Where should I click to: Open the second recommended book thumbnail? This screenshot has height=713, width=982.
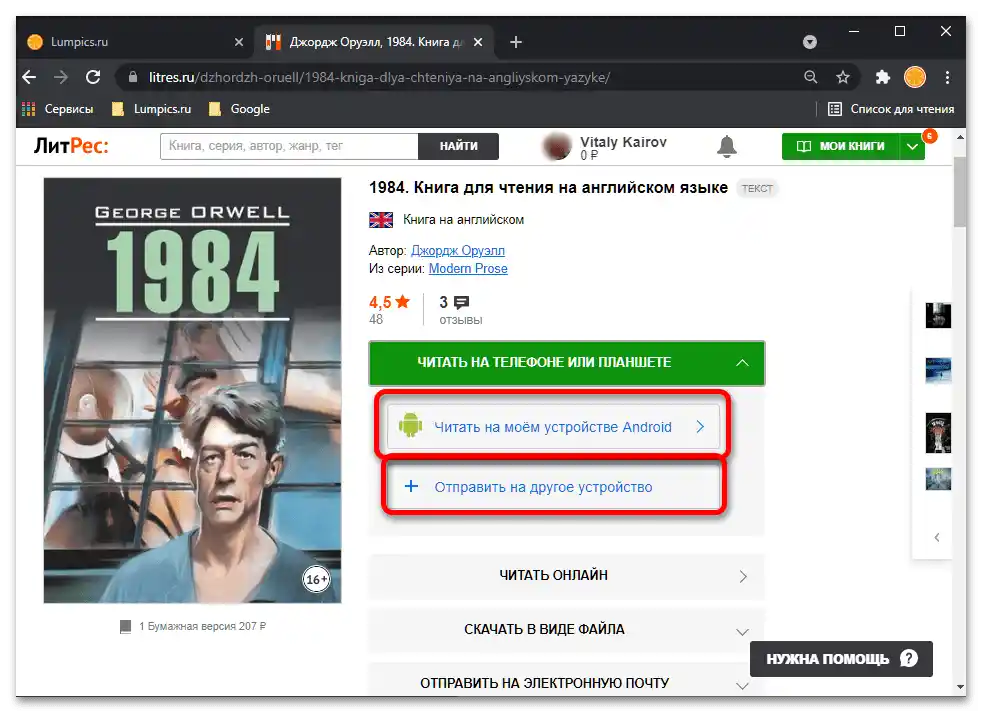click(x=938, y=370)
